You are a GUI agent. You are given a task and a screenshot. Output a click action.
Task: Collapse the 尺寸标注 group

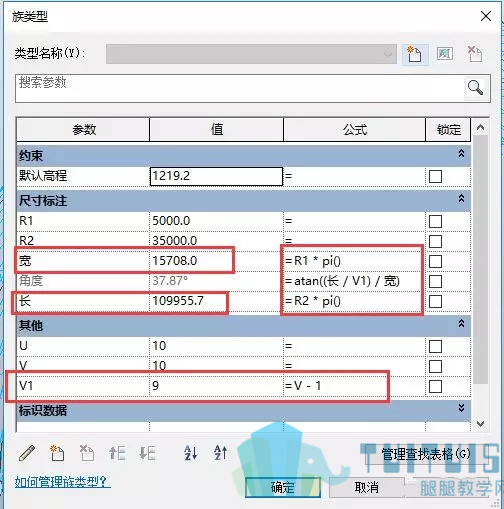pos(461,199)
